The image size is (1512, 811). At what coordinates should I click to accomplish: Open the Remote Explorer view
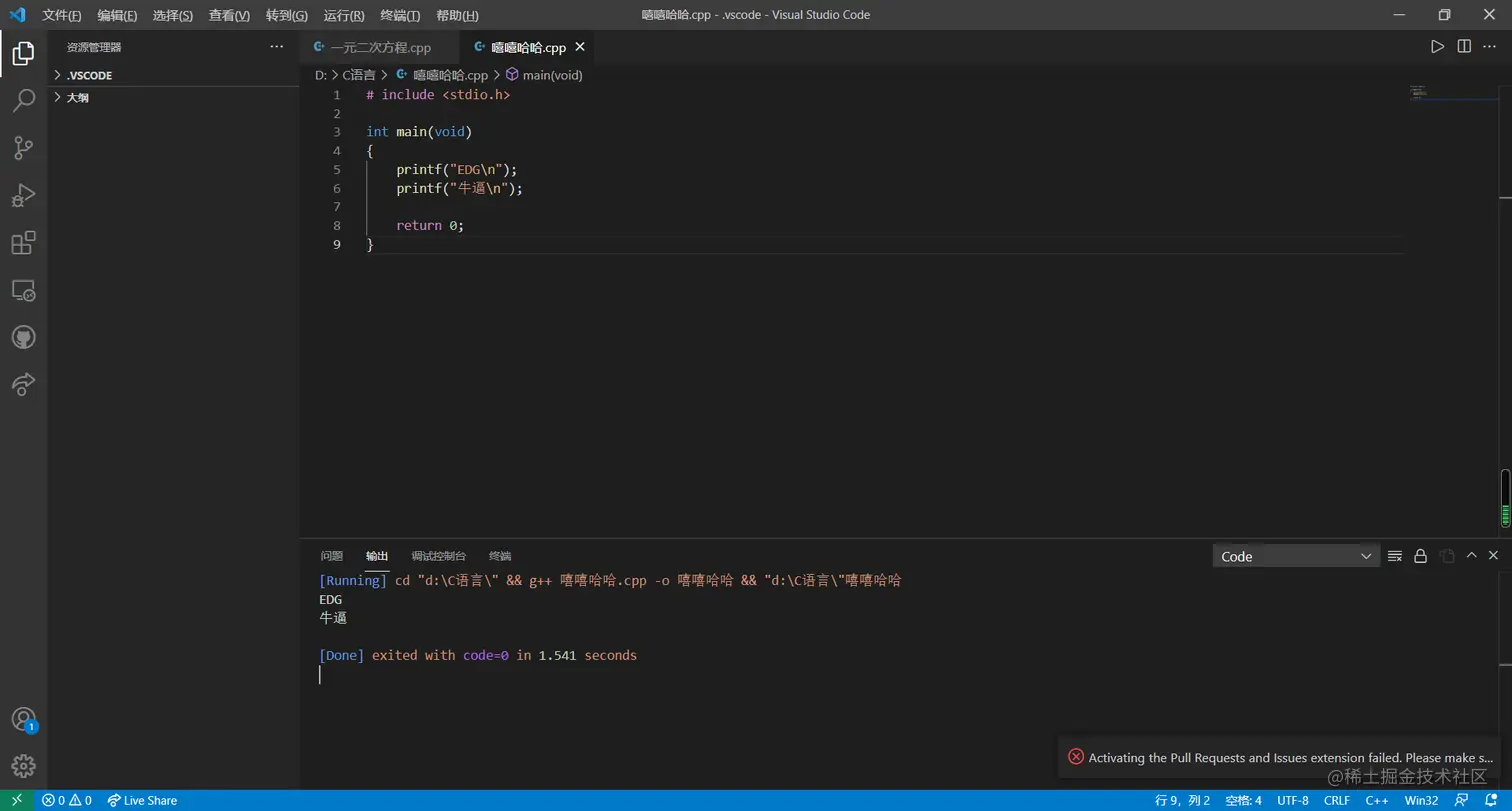pos(23,291)
